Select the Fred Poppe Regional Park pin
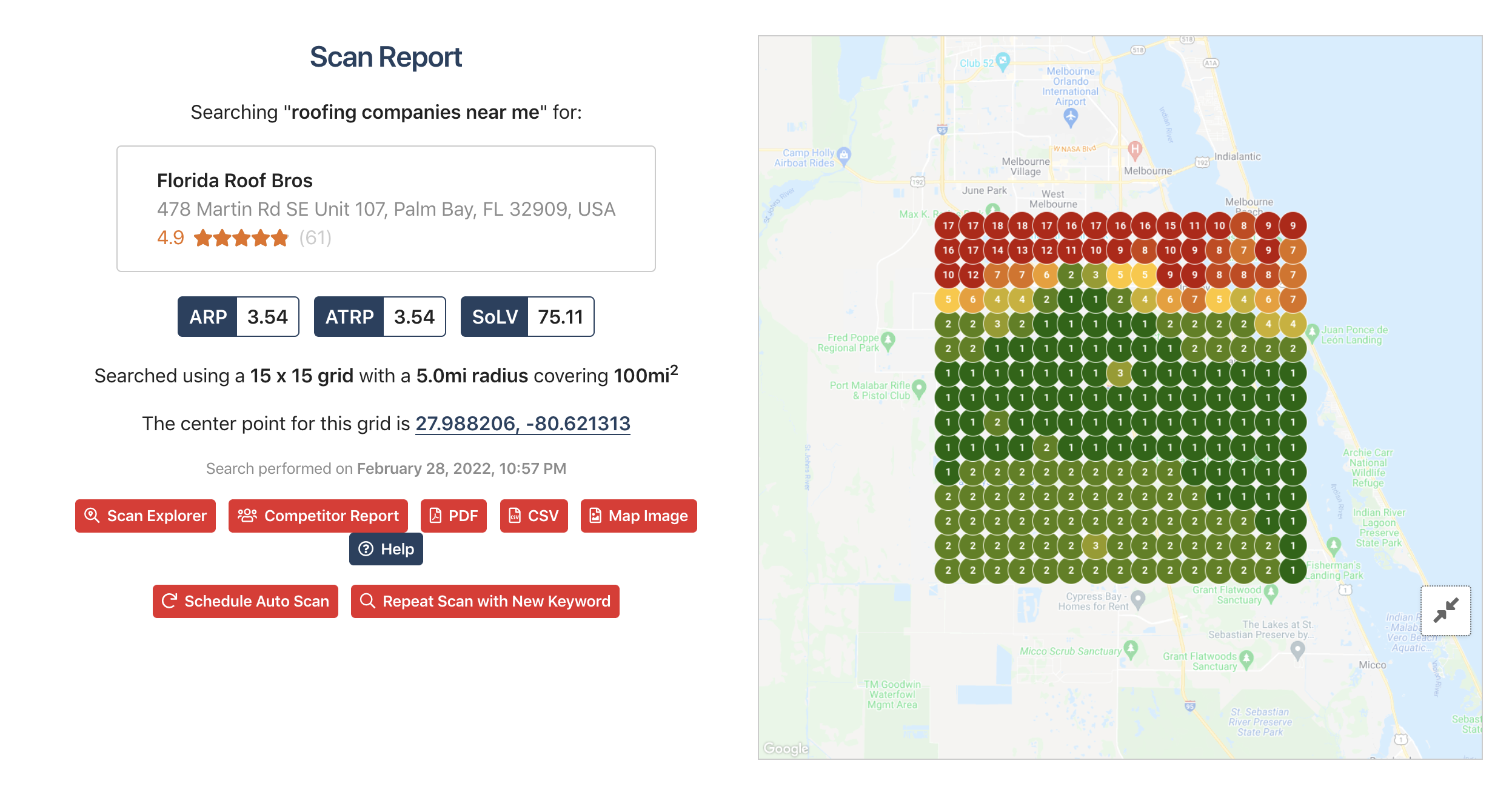This screenshot has height=795, width=1512. [888, 341]
